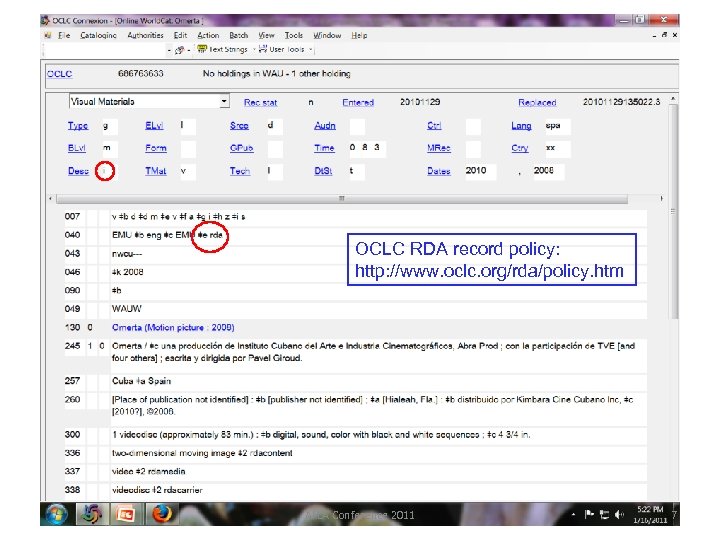Click the User Tools toolbar button
Viewport: 720px width, 540px height.
281,49
